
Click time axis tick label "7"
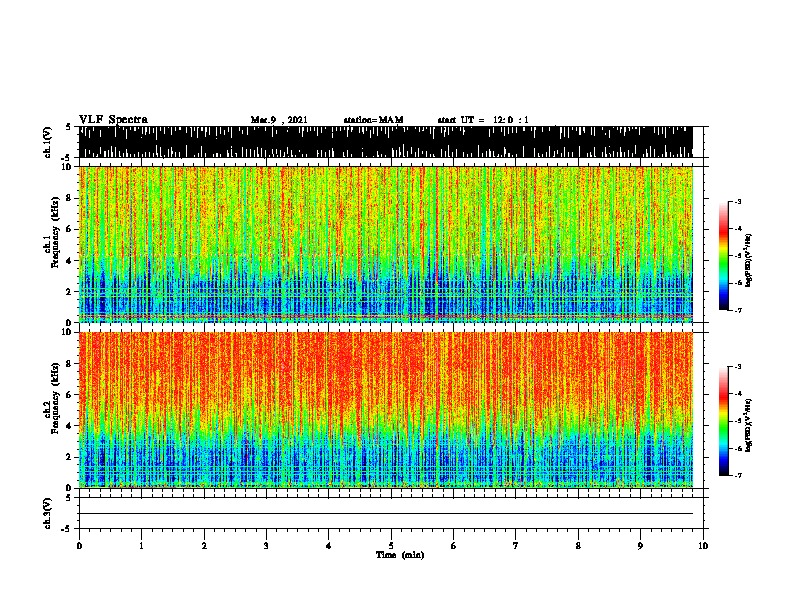click(x=516, y=546)
